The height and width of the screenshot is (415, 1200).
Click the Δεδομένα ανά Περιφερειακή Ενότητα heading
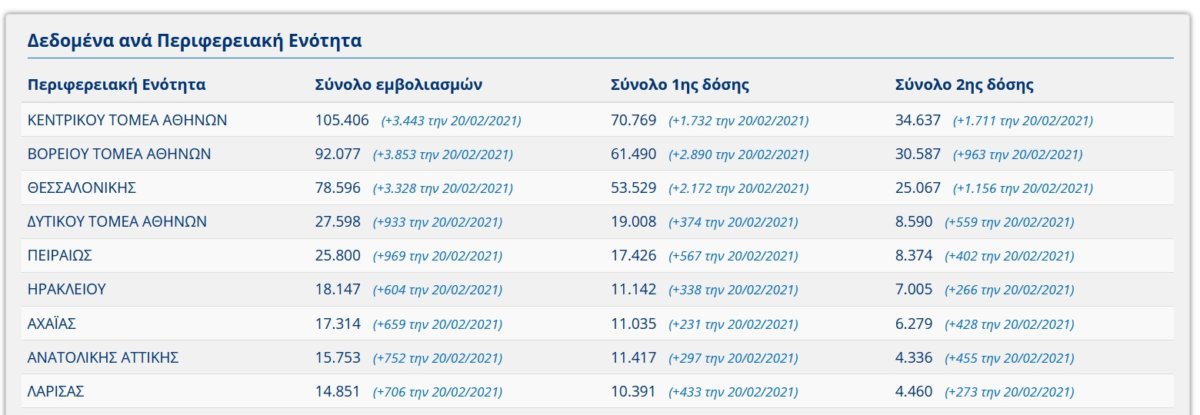[x=194, y=41]
